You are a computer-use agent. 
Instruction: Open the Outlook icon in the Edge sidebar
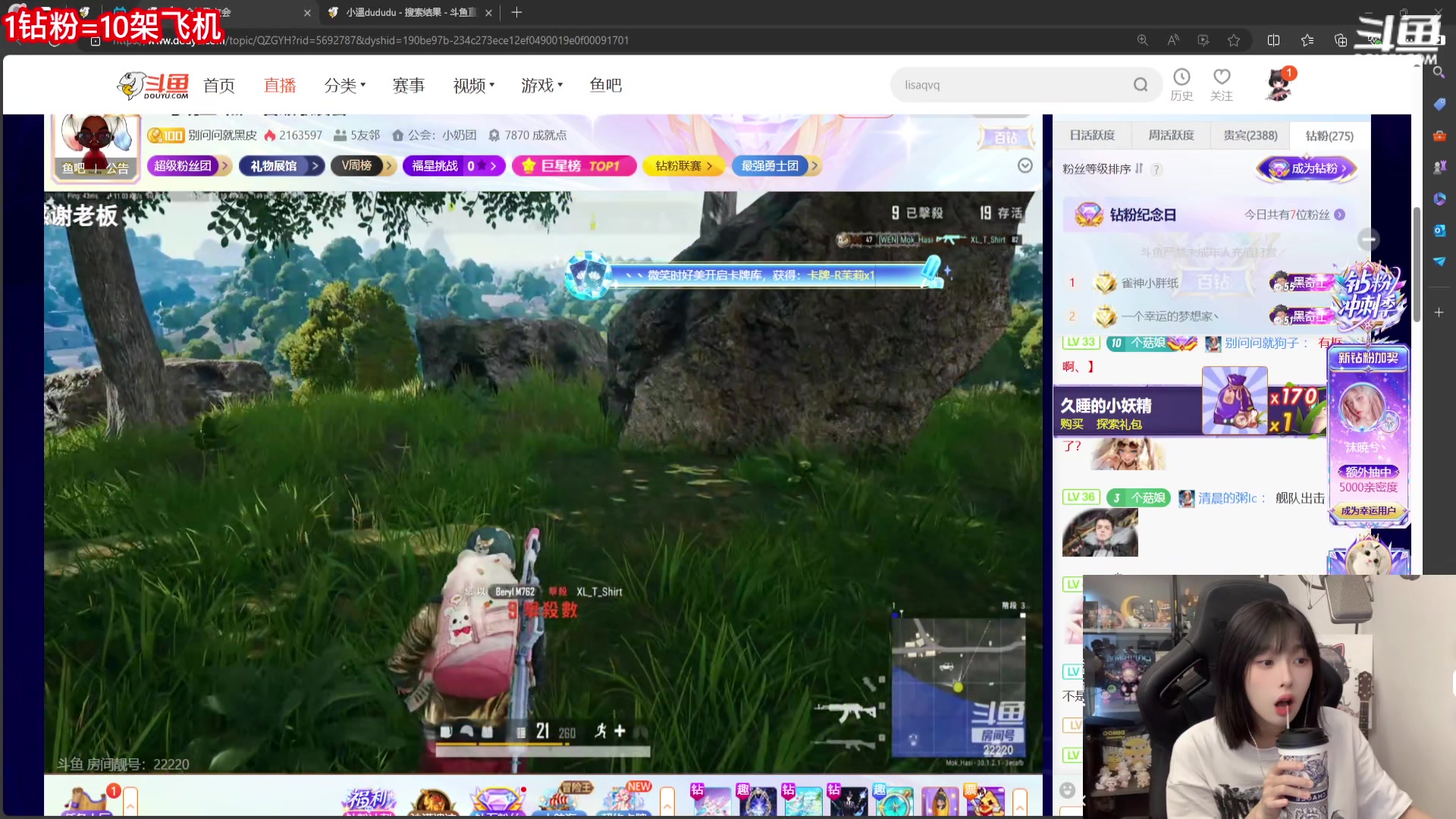pos(1439,230)
